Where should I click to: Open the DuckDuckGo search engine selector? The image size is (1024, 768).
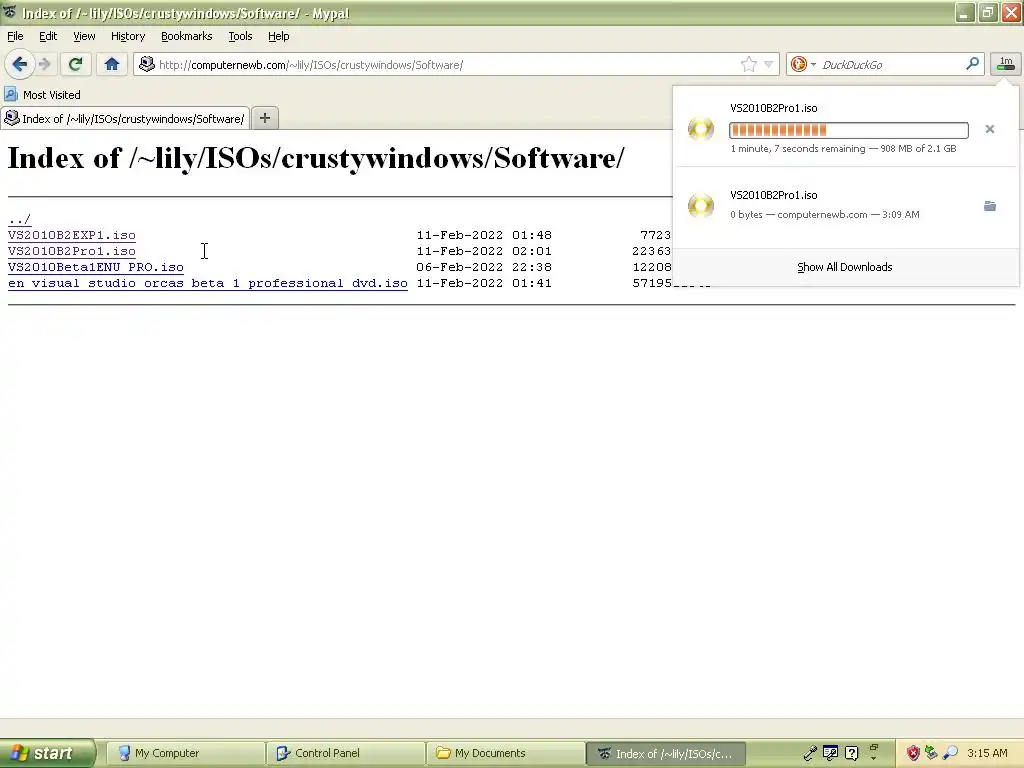803,64
